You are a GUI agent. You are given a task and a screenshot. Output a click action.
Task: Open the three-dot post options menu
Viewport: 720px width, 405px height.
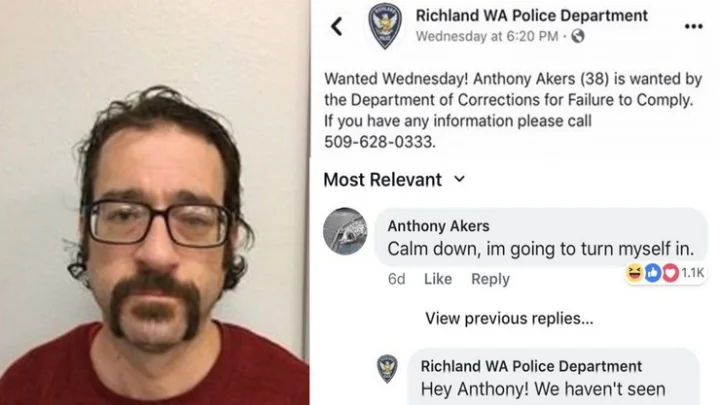[x=693, y=26]
